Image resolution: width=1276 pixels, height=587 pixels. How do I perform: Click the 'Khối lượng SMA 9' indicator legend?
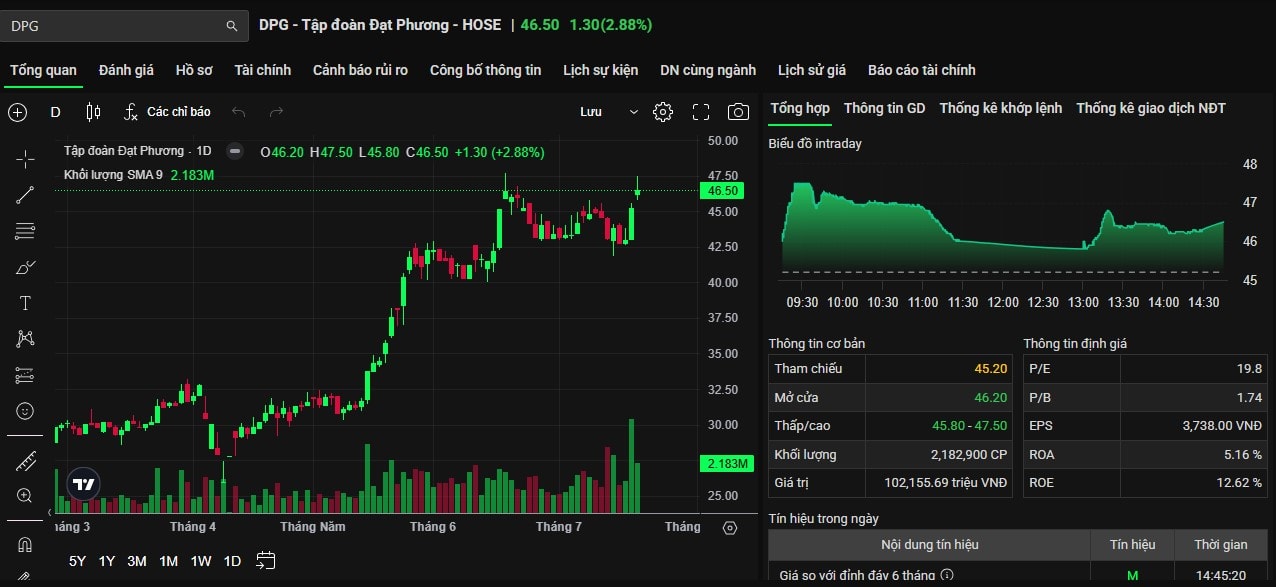click(x=113, y=175)
